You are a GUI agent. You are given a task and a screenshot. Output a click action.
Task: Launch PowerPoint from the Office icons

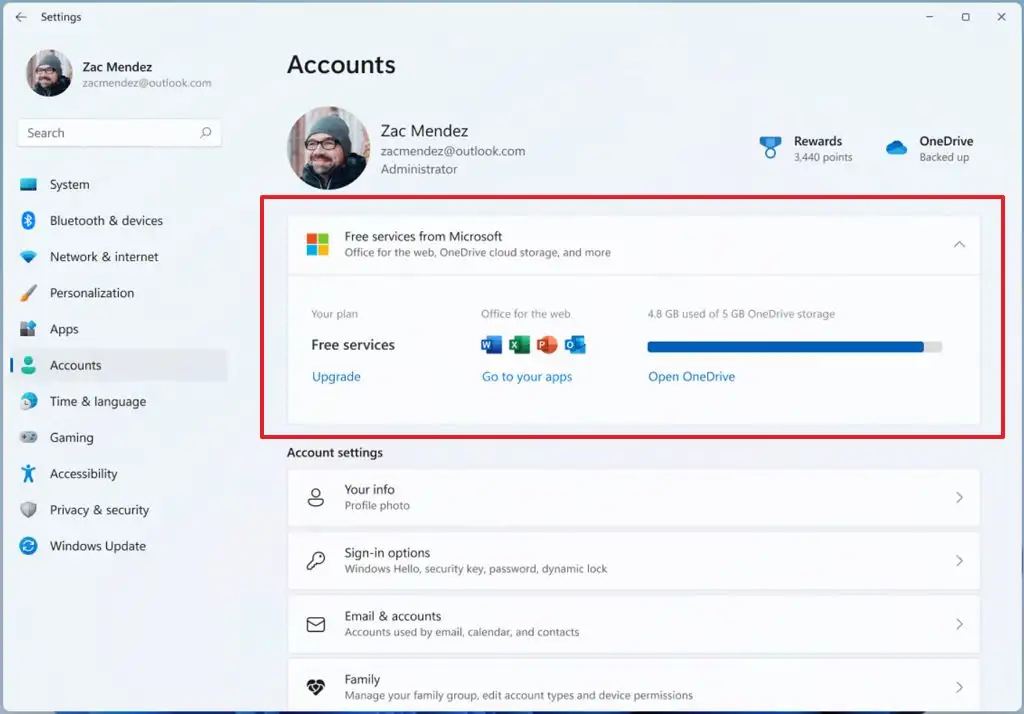(546, 345)
